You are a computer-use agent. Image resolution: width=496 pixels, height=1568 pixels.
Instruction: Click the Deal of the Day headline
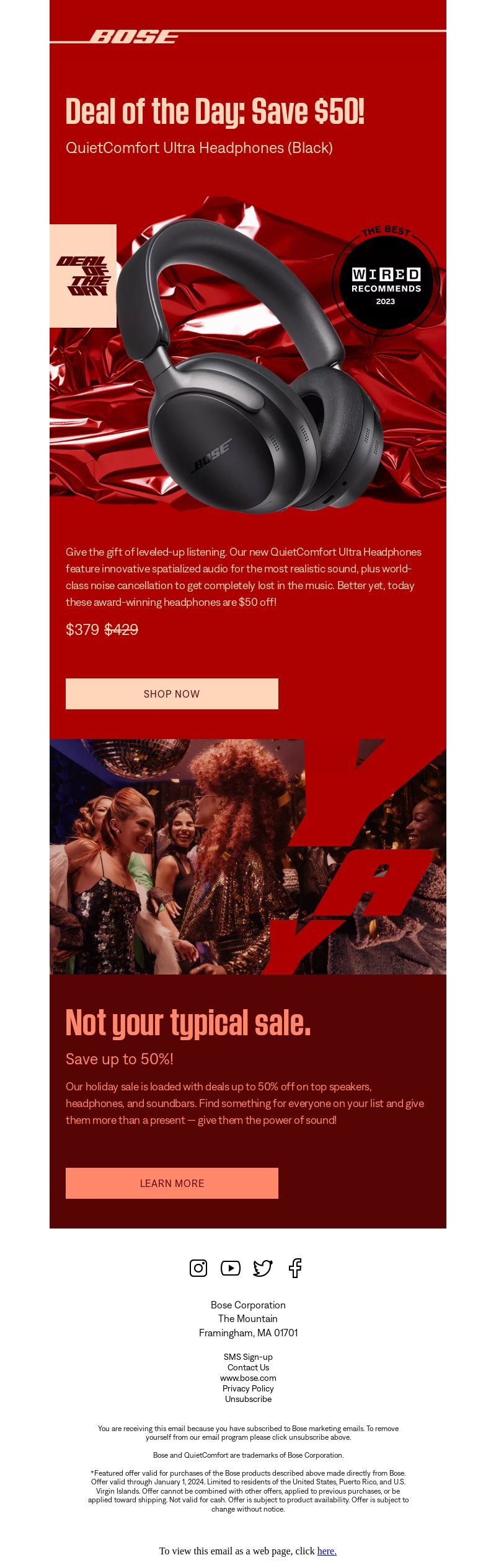pos(215,112)
